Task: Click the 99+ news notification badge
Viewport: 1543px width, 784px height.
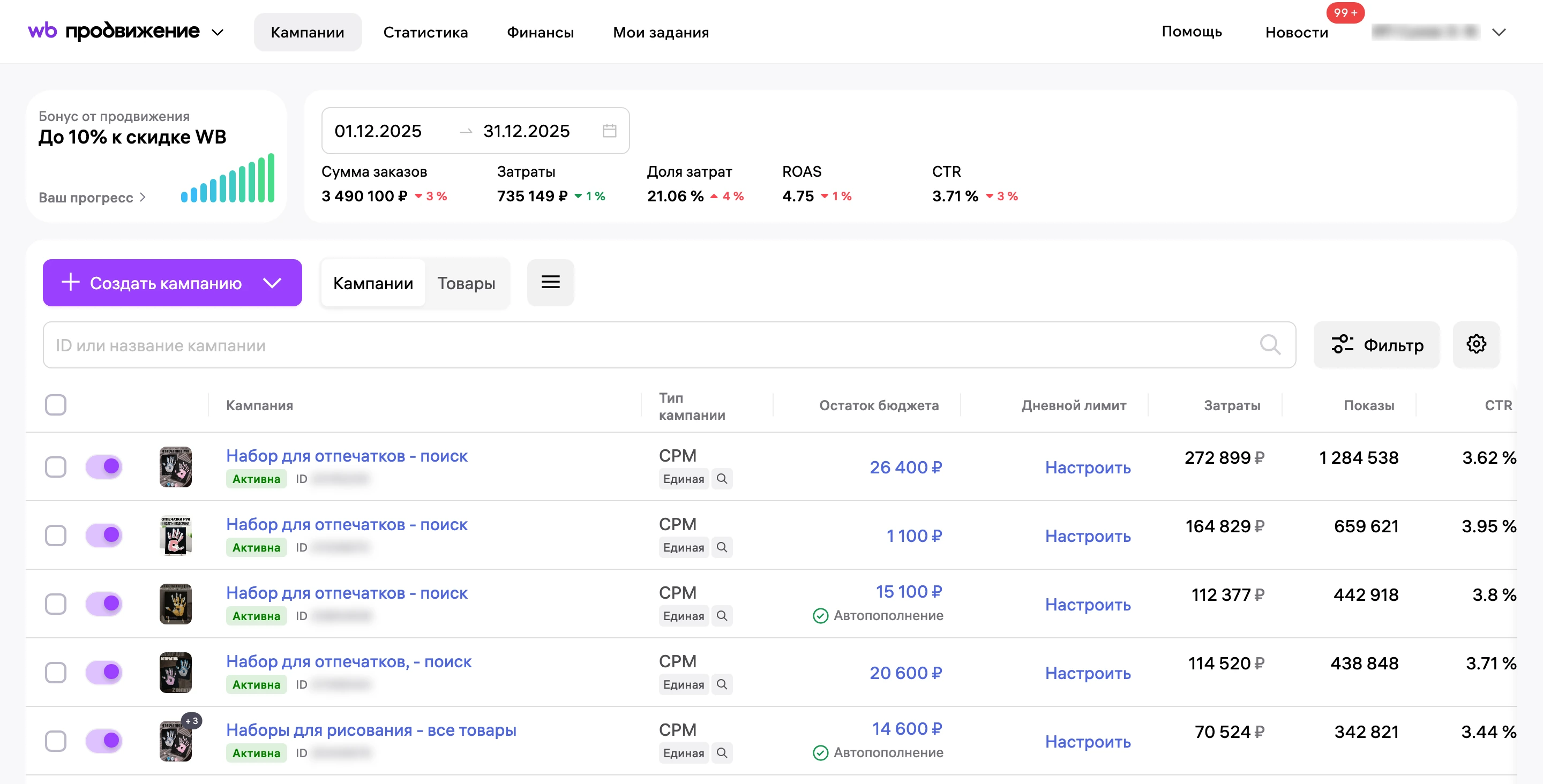Action: [x=1345, y=12]
